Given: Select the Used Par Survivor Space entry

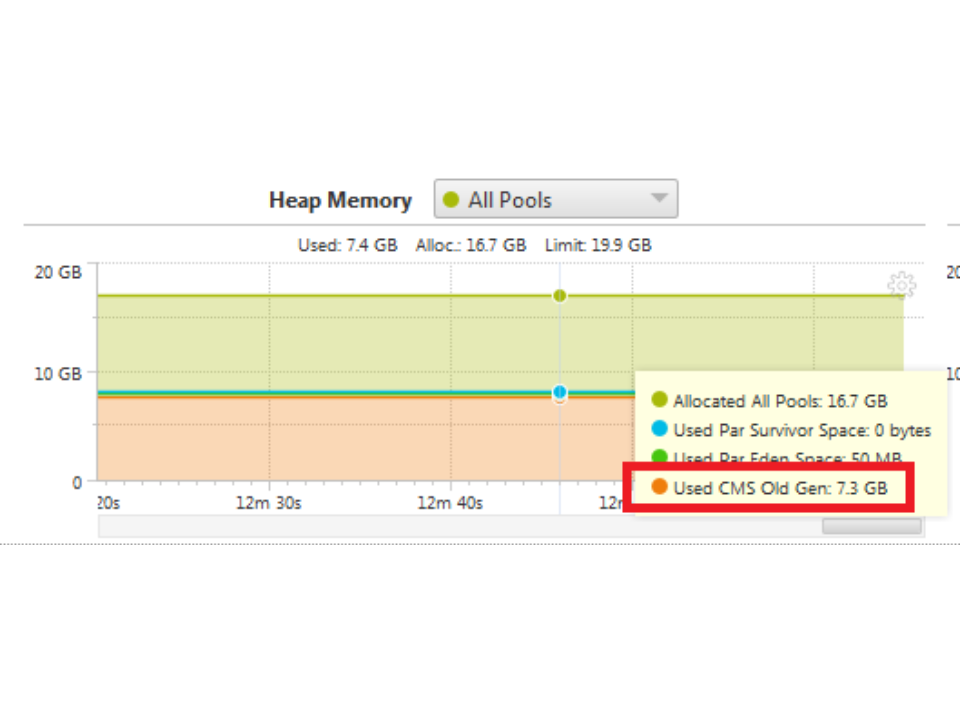Looking at the screenshot, I should coord(802,430).
